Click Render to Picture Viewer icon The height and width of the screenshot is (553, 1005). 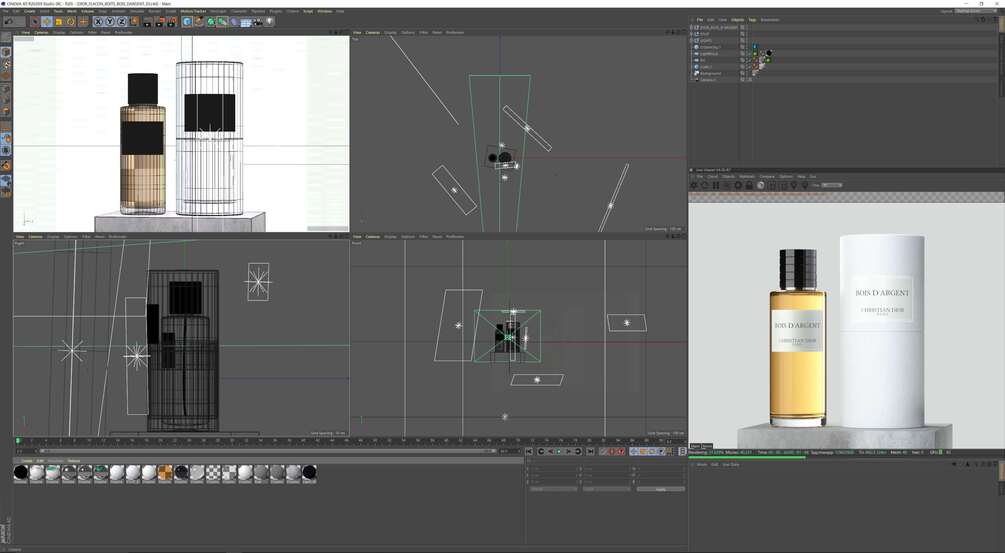(160, 22)
